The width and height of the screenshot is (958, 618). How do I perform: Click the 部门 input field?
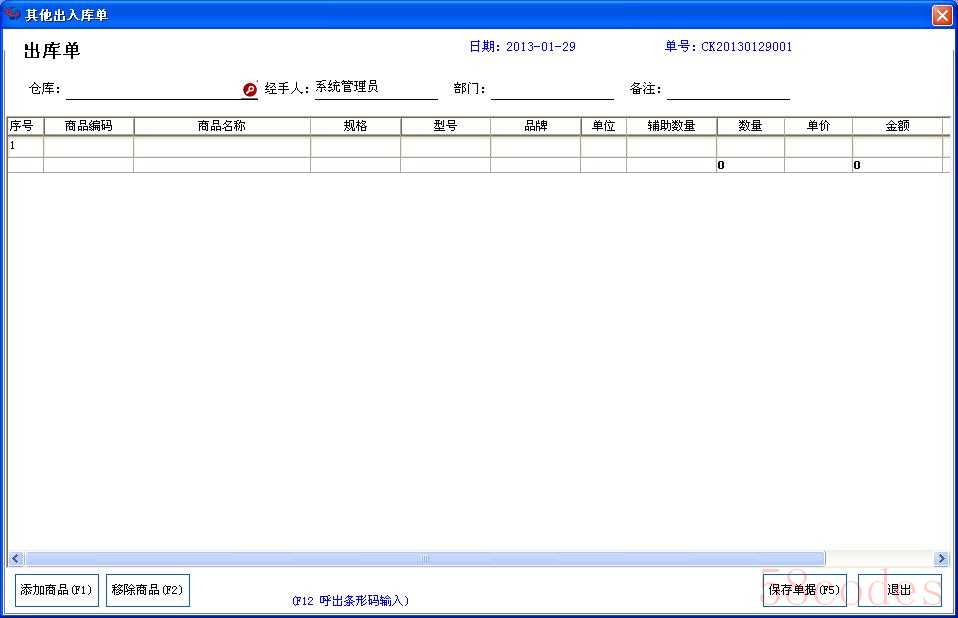coord(552,89)
